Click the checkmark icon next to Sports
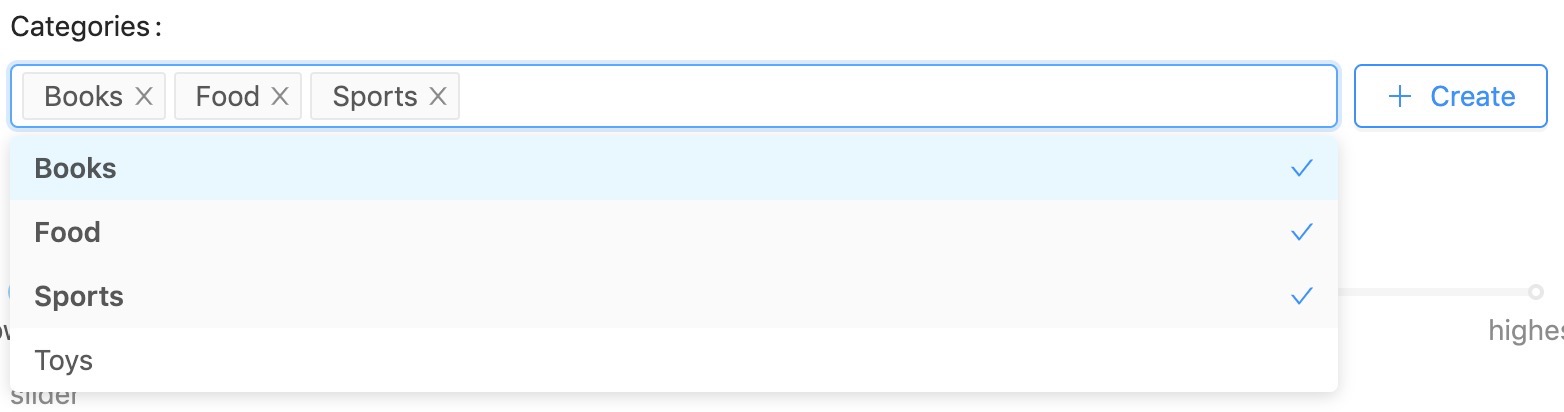The image size is (1564, 412). point(1301,296)
